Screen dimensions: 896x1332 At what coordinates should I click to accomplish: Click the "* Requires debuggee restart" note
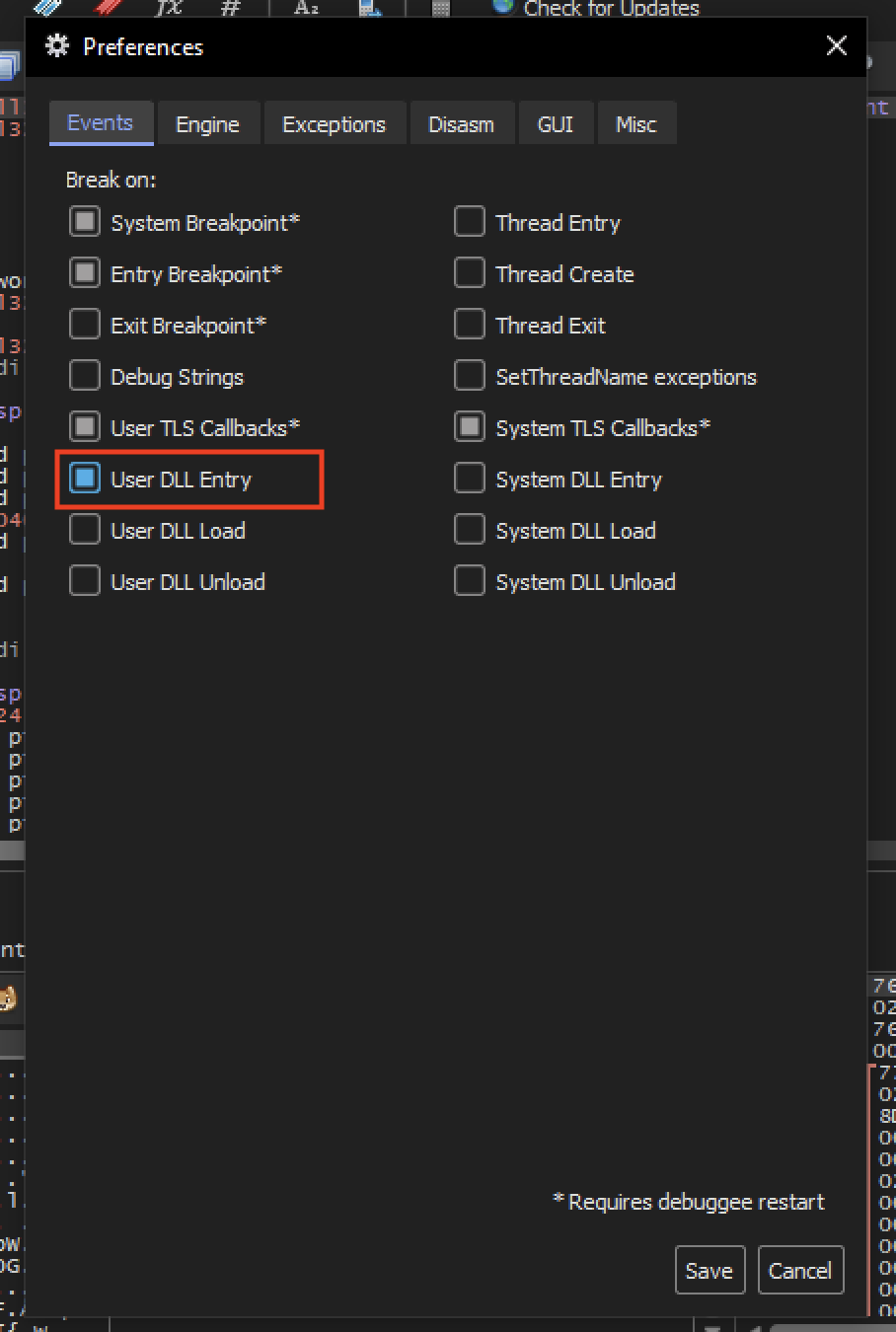(x=689, y=1202)
